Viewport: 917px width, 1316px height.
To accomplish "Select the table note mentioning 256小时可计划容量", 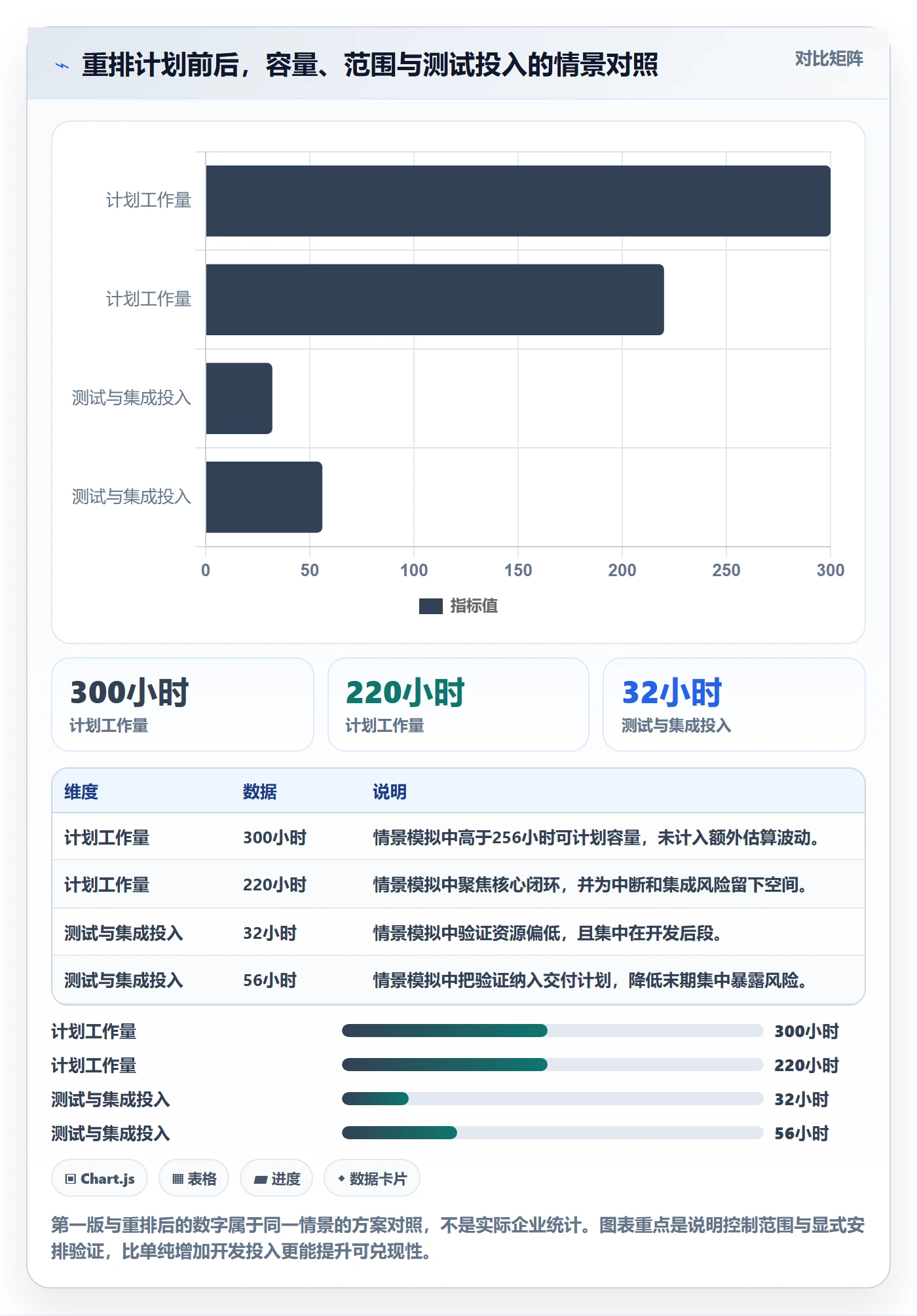I will tap(597, 837).
